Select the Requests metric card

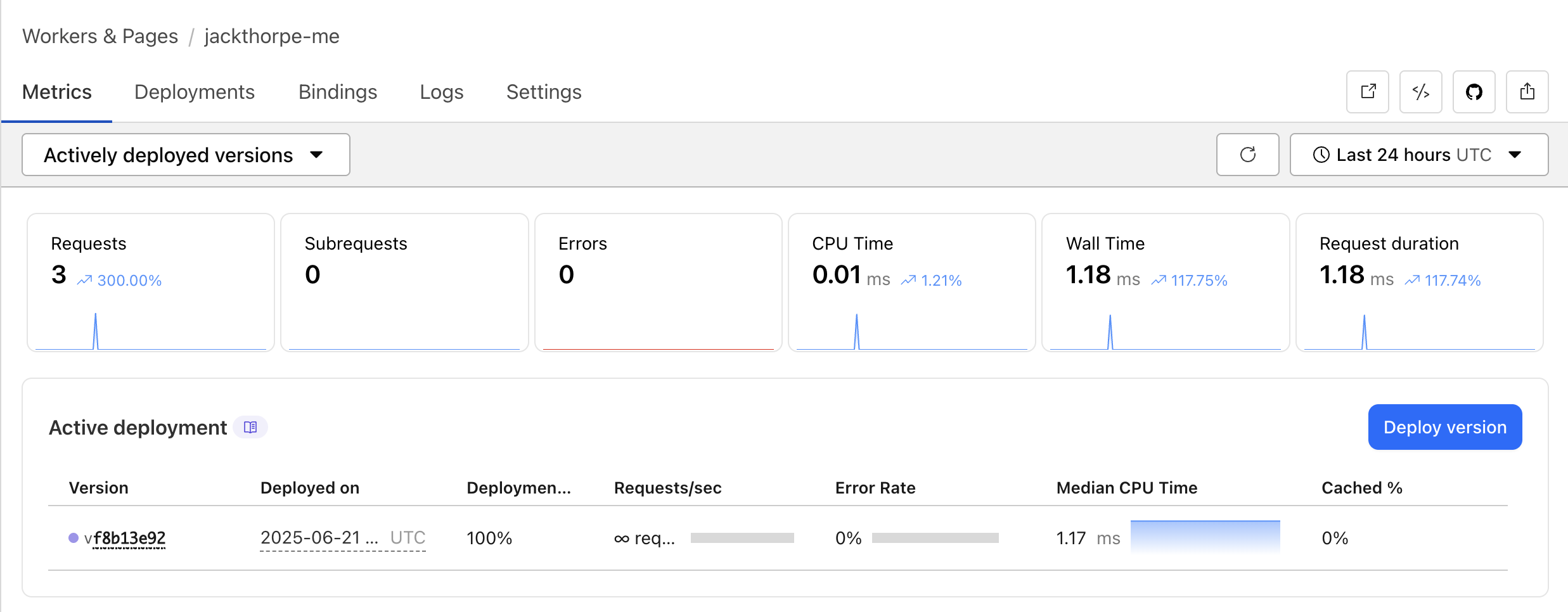(x=151, y=282)
